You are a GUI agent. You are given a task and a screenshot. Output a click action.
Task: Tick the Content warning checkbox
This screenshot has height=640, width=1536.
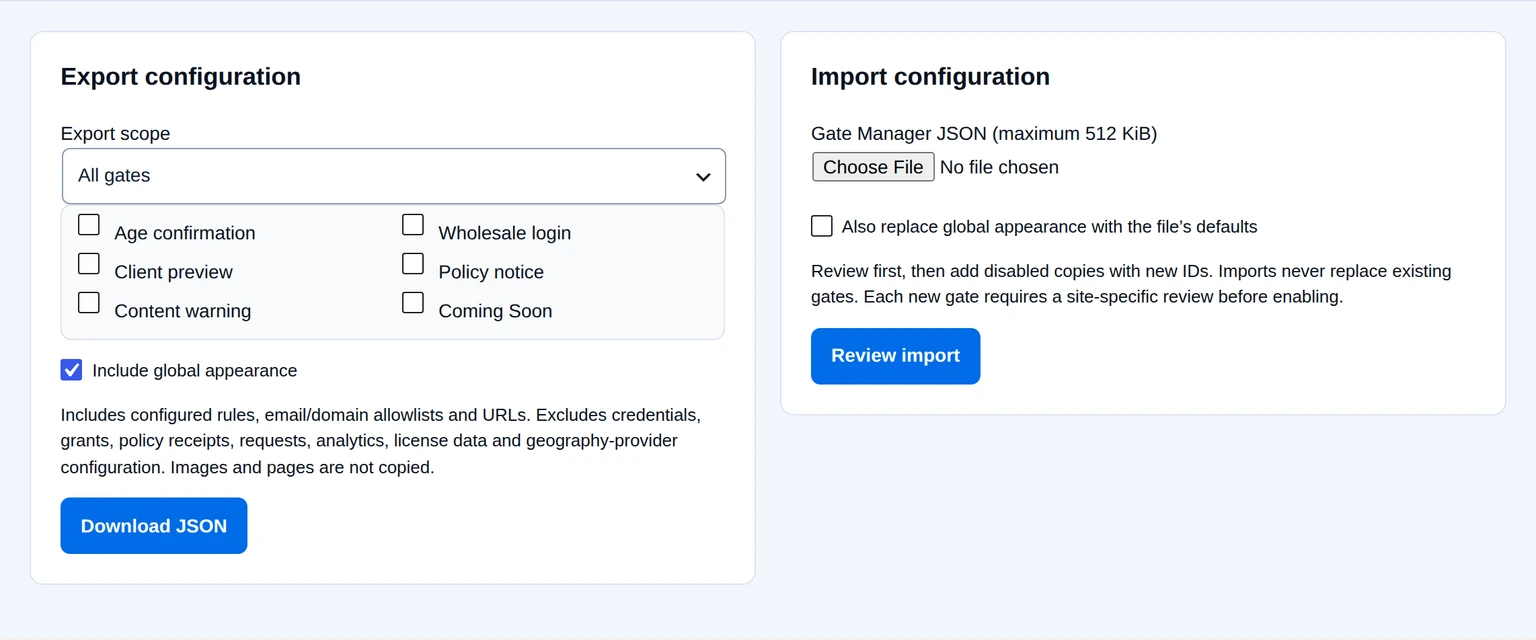(89, 303)
